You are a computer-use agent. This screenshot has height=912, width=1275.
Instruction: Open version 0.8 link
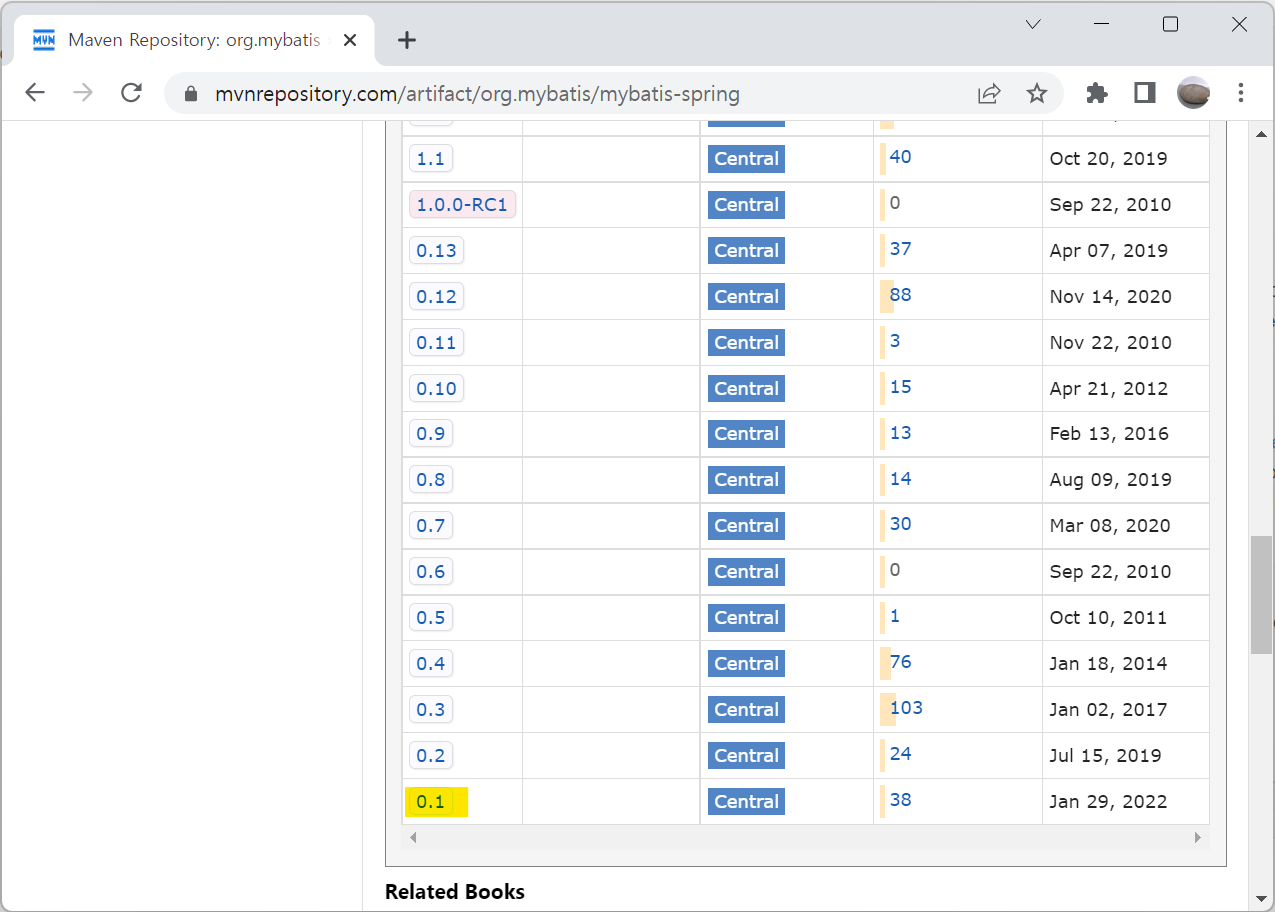pyautogui.click(x=430, y=480)
